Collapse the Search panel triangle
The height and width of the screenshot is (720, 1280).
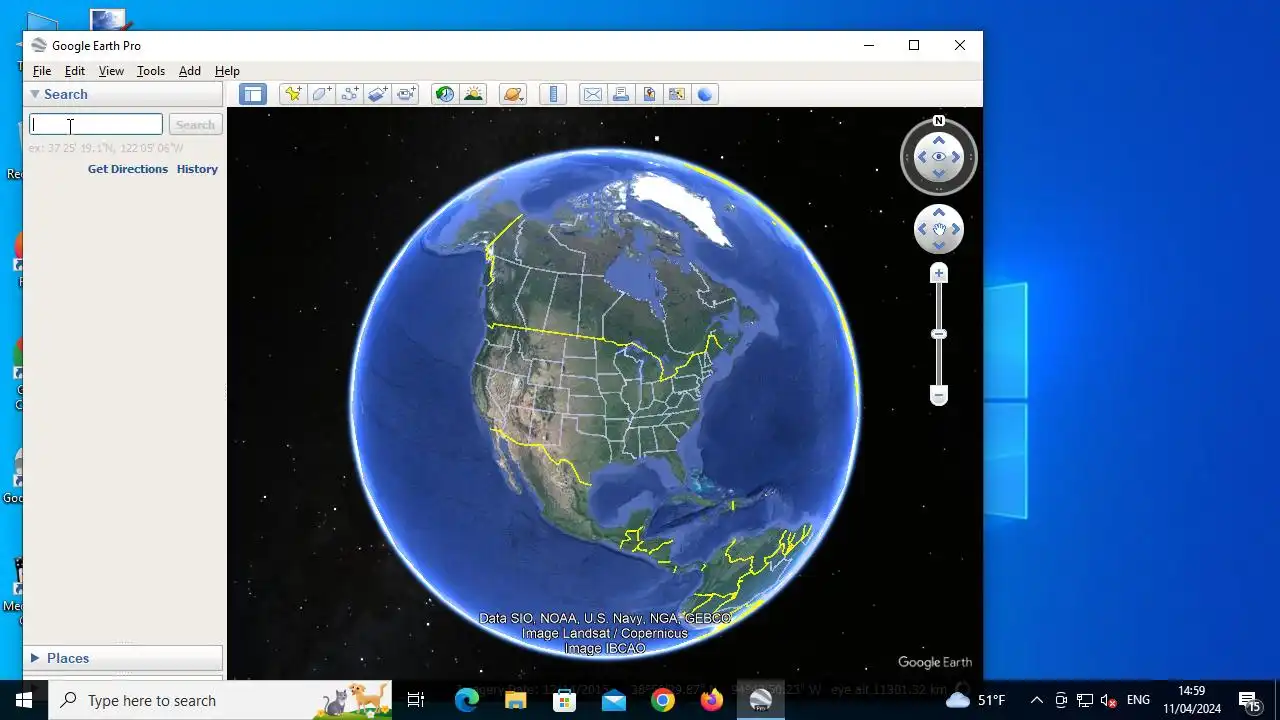35,94
